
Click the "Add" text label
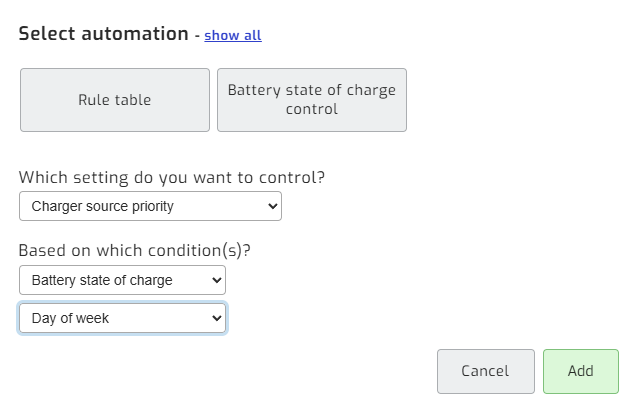point(581,371)
